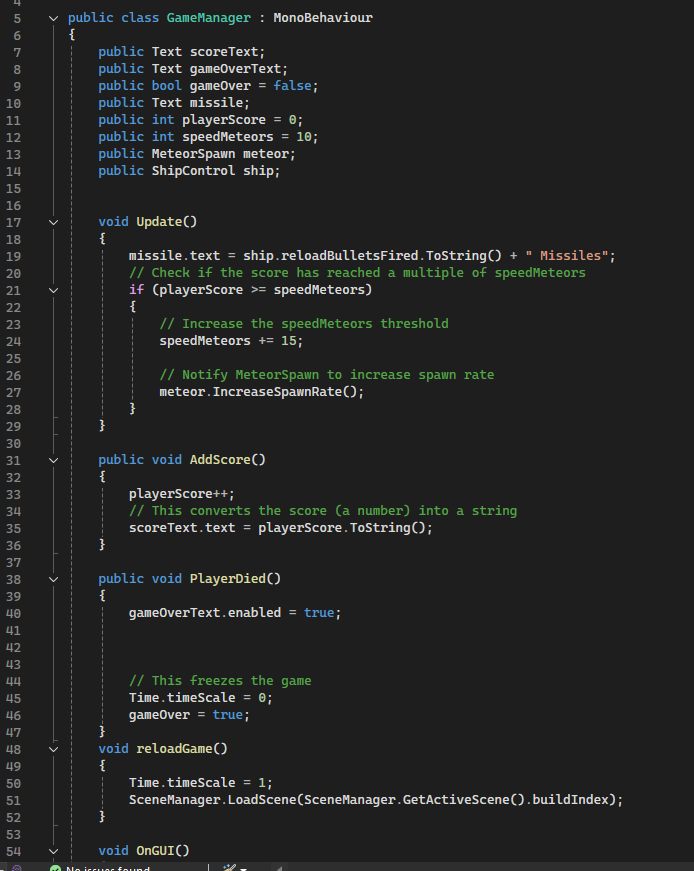Click the "missile" field name on line 10
Image resolution: width=694 pixels, height=871 pixels.
216,103
